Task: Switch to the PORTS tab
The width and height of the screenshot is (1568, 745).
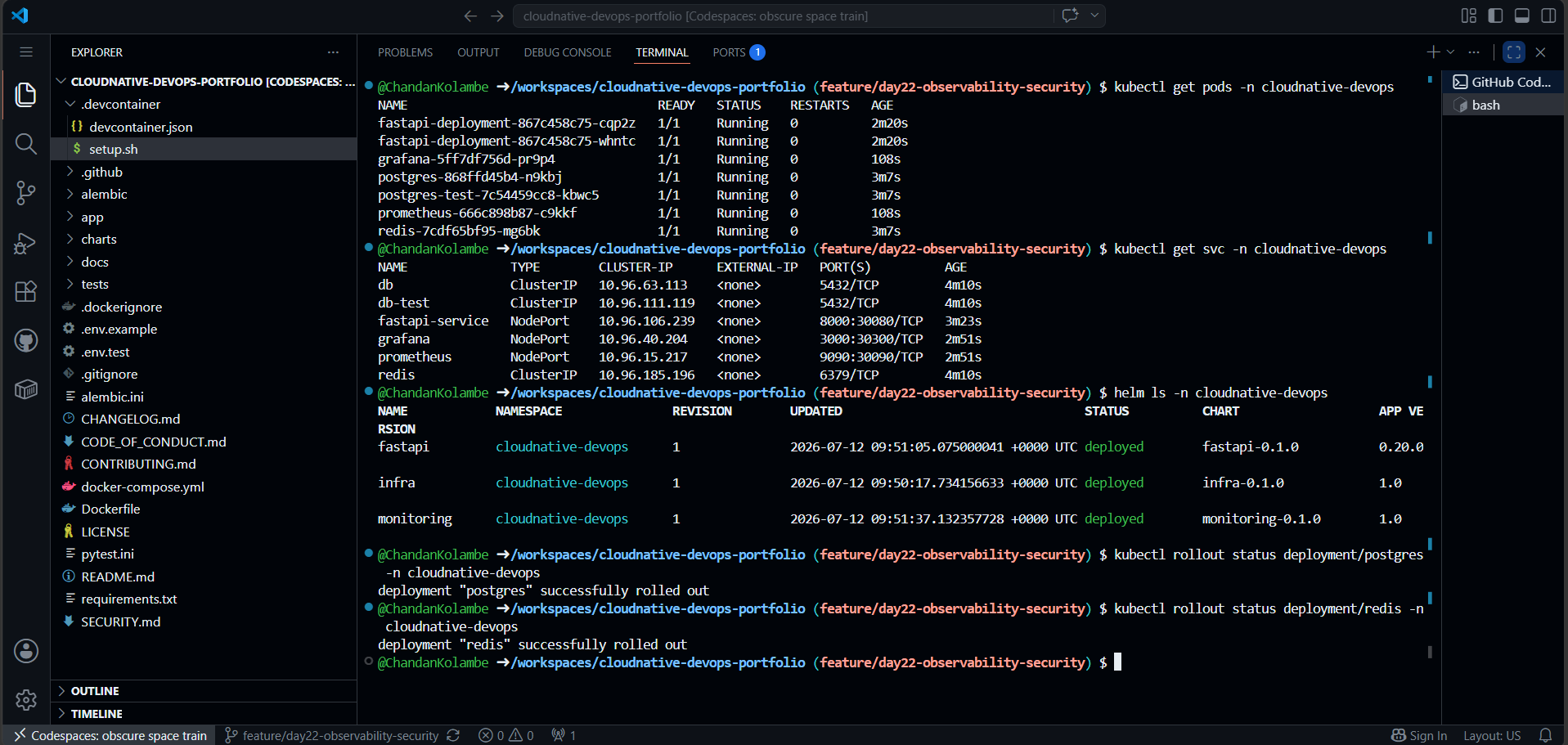Action: 738,52
